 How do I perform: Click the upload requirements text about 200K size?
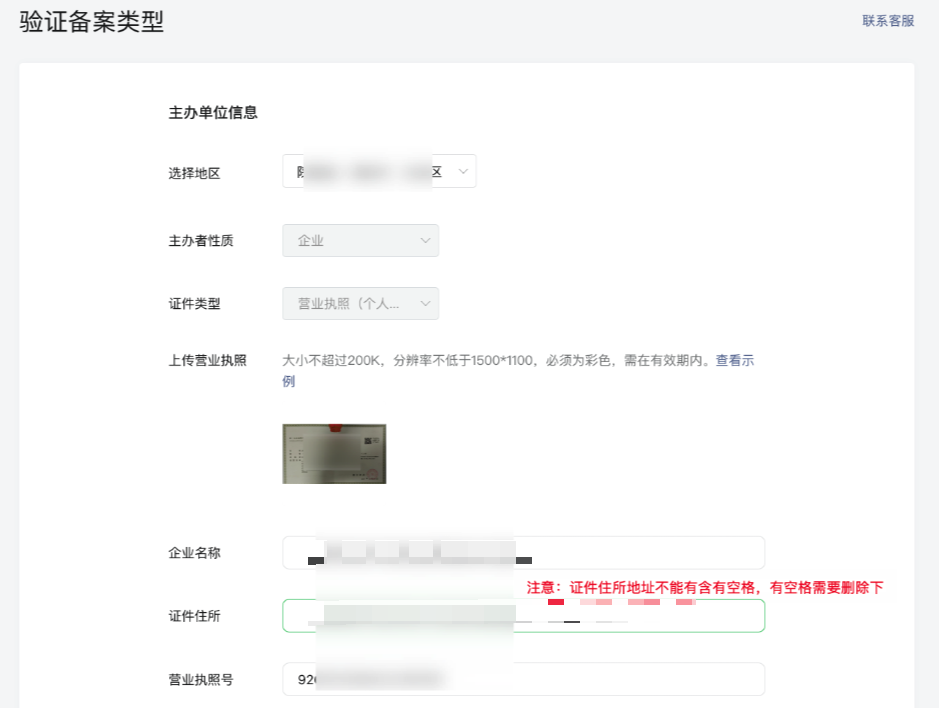coord(498,361)
